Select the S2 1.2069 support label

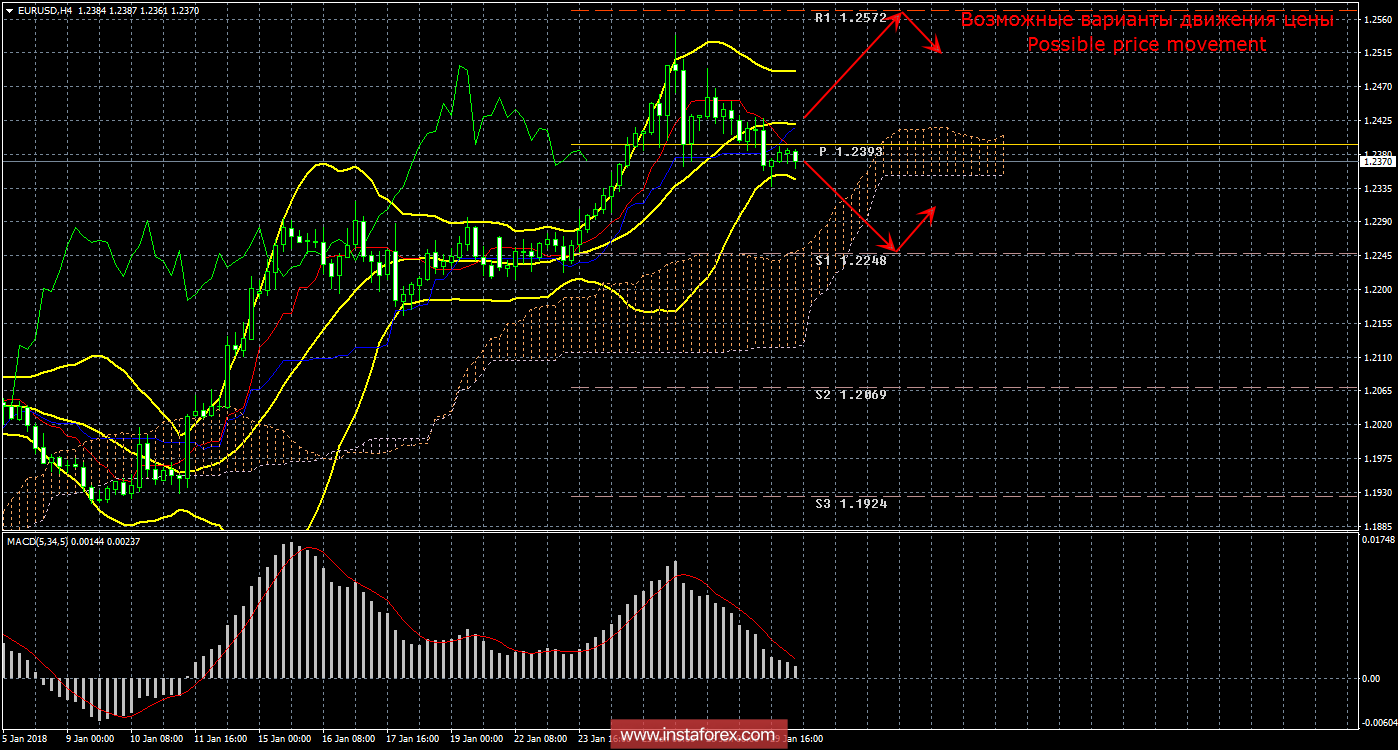[850, 395]
